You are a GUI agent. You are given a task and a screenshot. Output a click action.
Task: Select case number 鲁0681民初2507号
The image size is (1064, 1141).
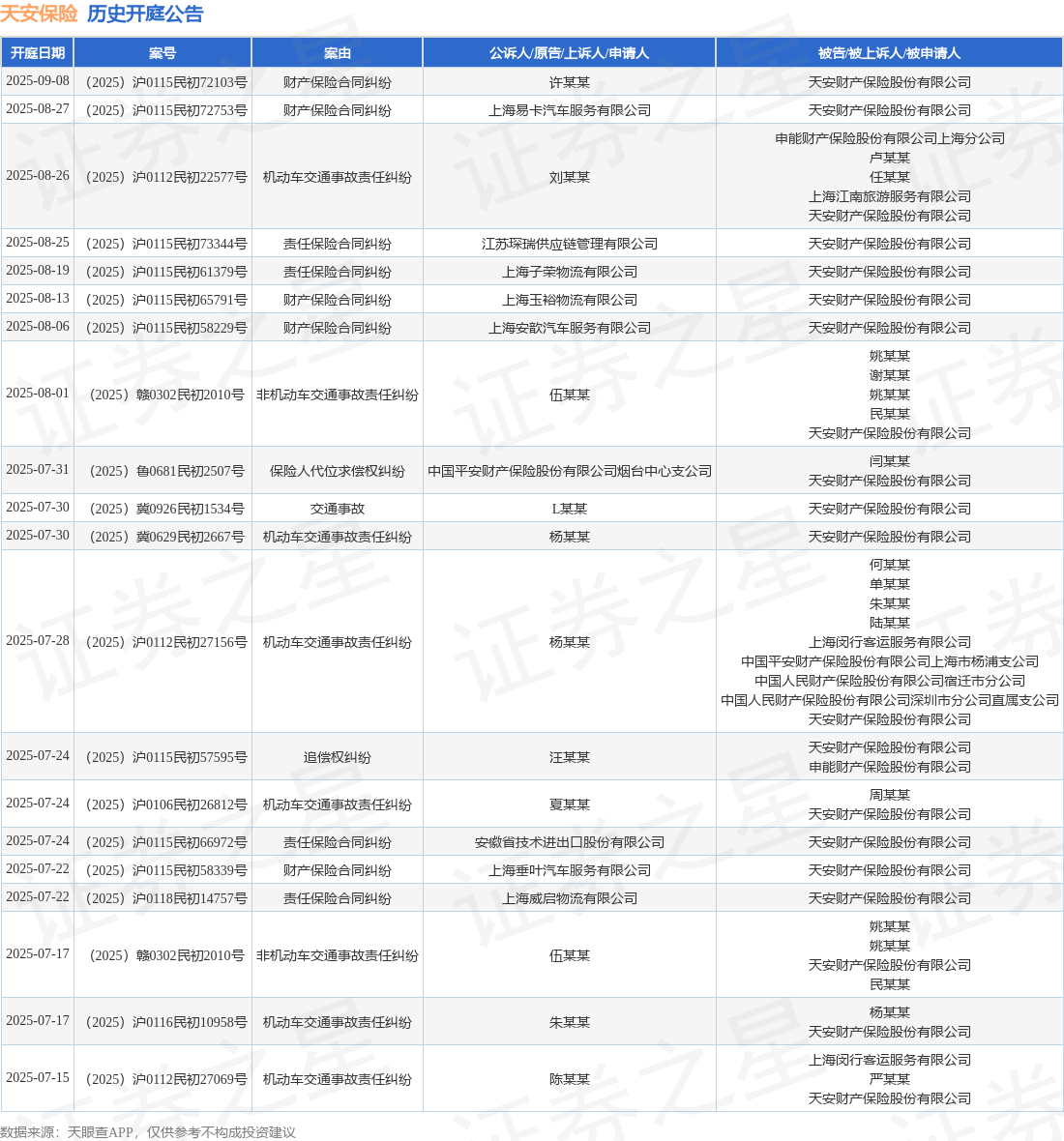pos(166,471)
